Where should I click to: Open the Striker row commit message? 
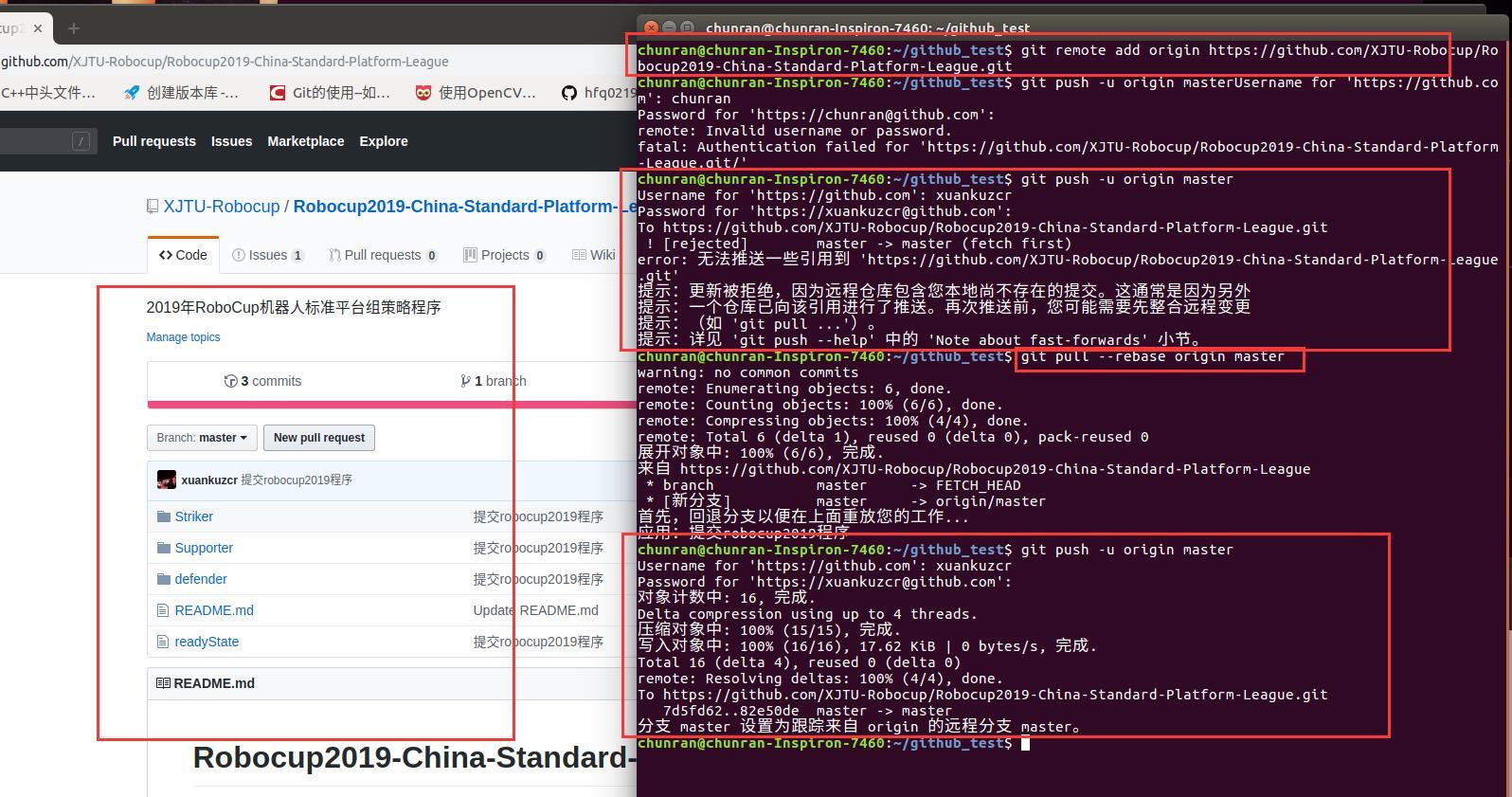538,516
